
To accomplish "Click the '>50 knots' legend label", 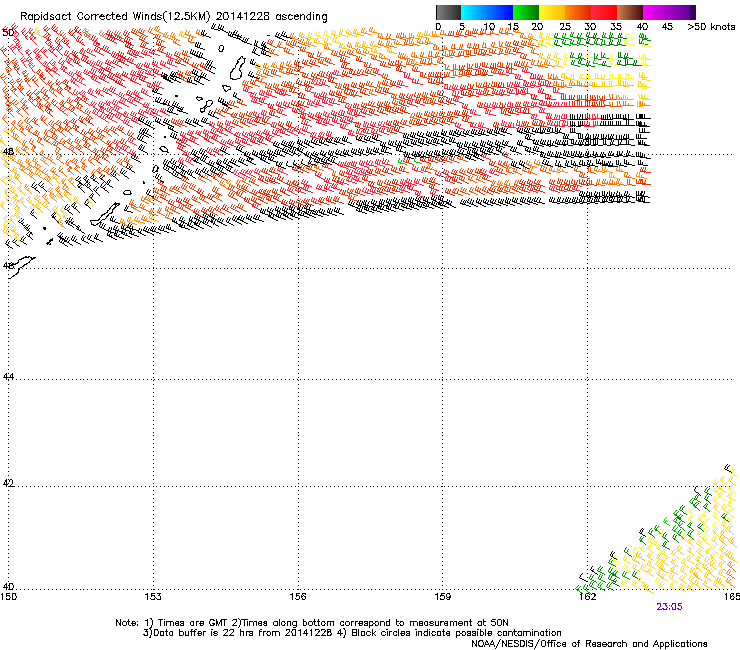I will [711, 27].
